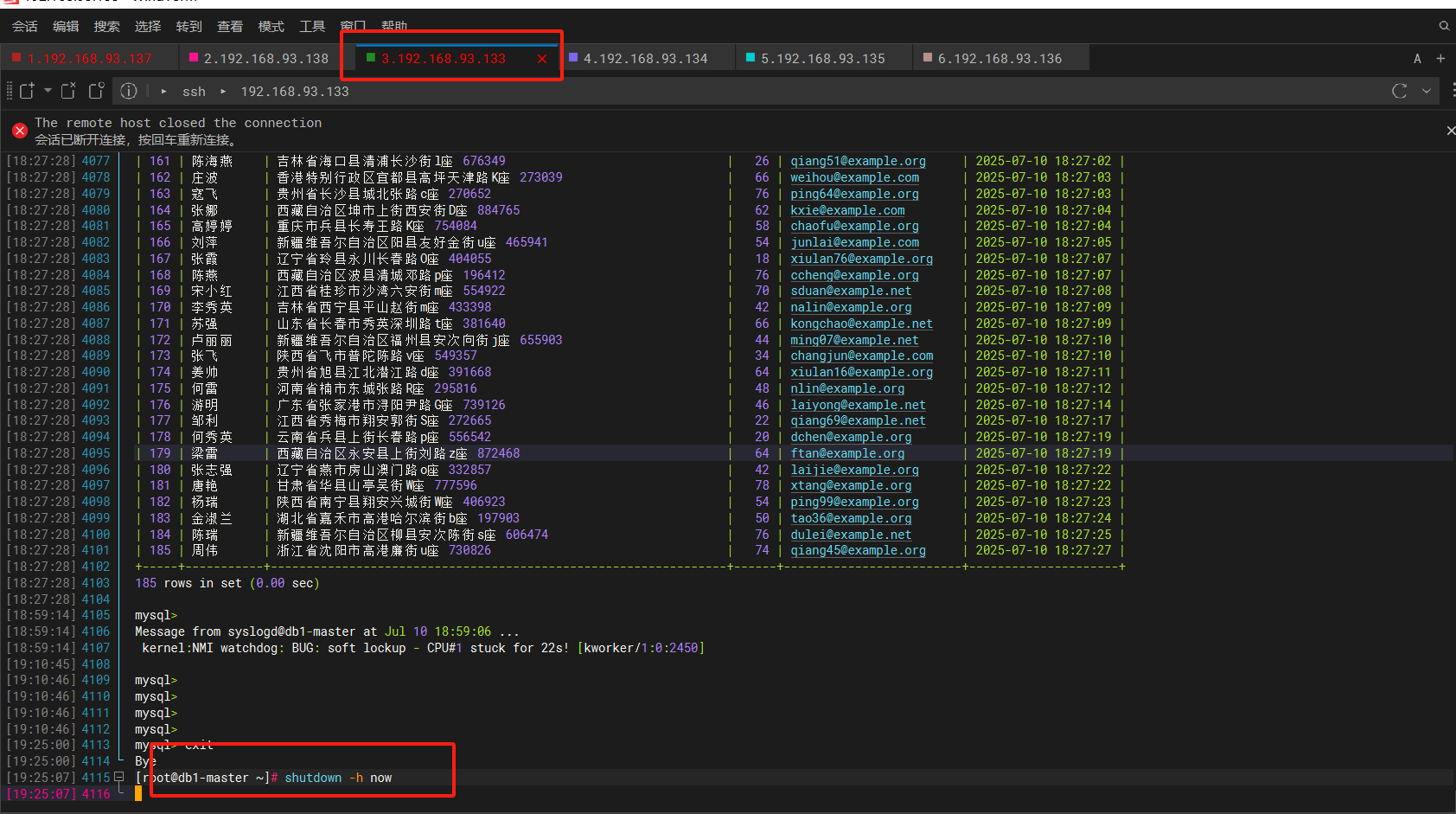Screen dimensions: 1456x814
Task: Open email link dulei@example.net
Action: coord(851,535)
